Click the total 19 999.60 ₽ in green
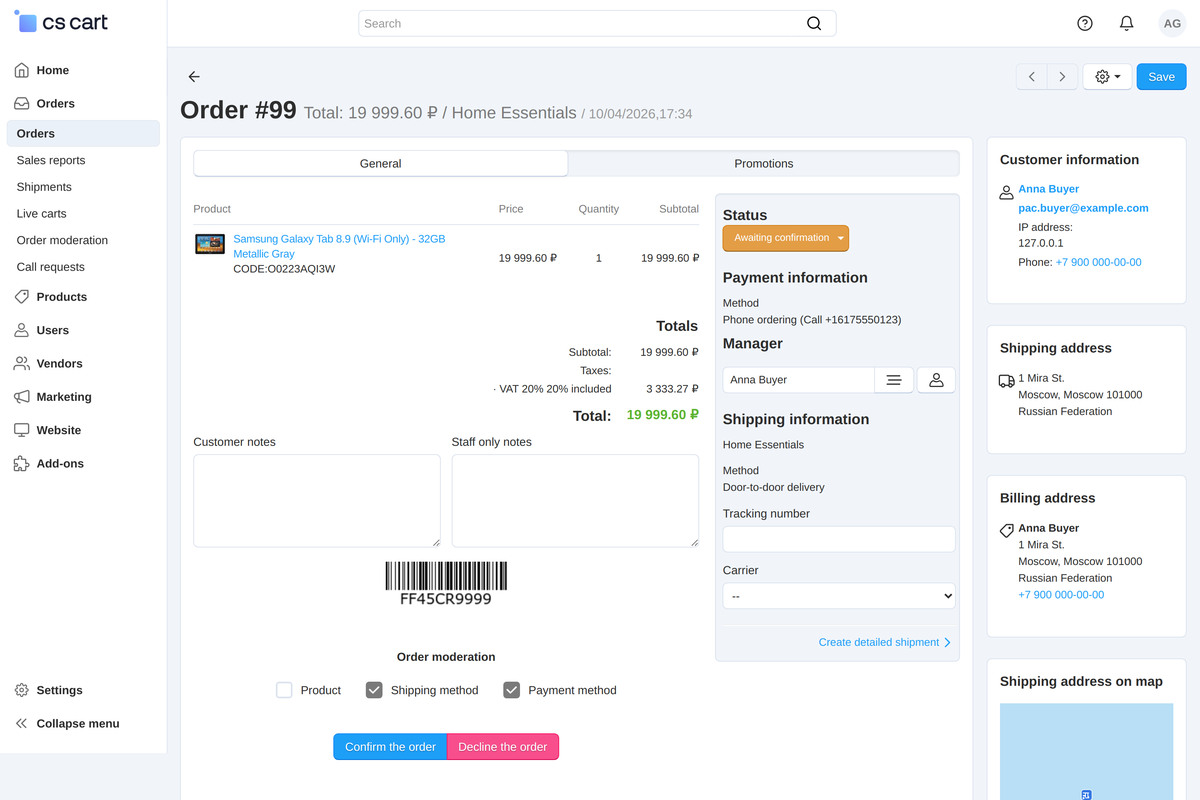Screen dimensions: 1200x800 click(x=662, y=415)
